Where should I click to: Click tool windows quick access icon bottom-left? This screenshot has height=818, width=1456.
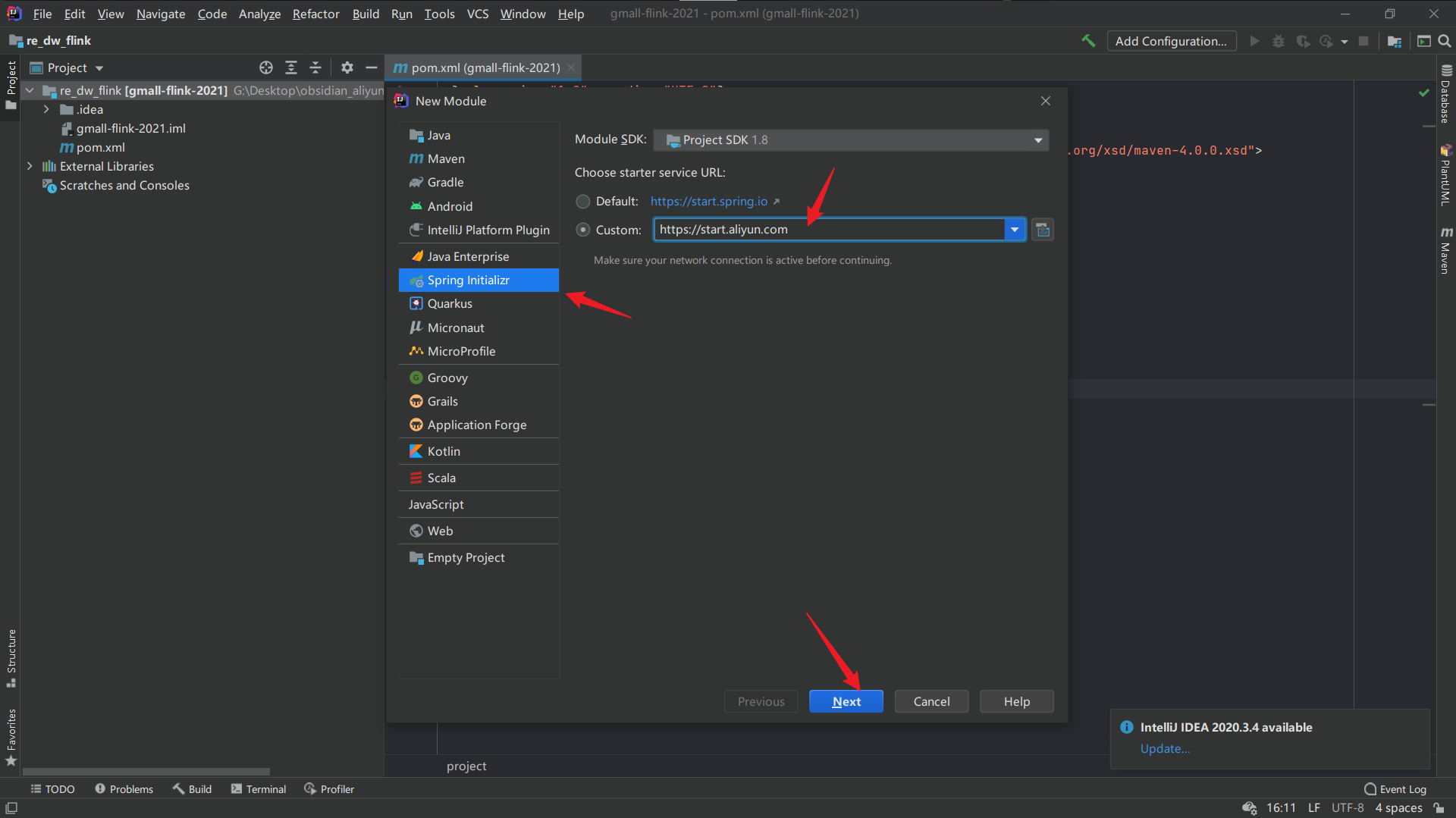(11, 808)
